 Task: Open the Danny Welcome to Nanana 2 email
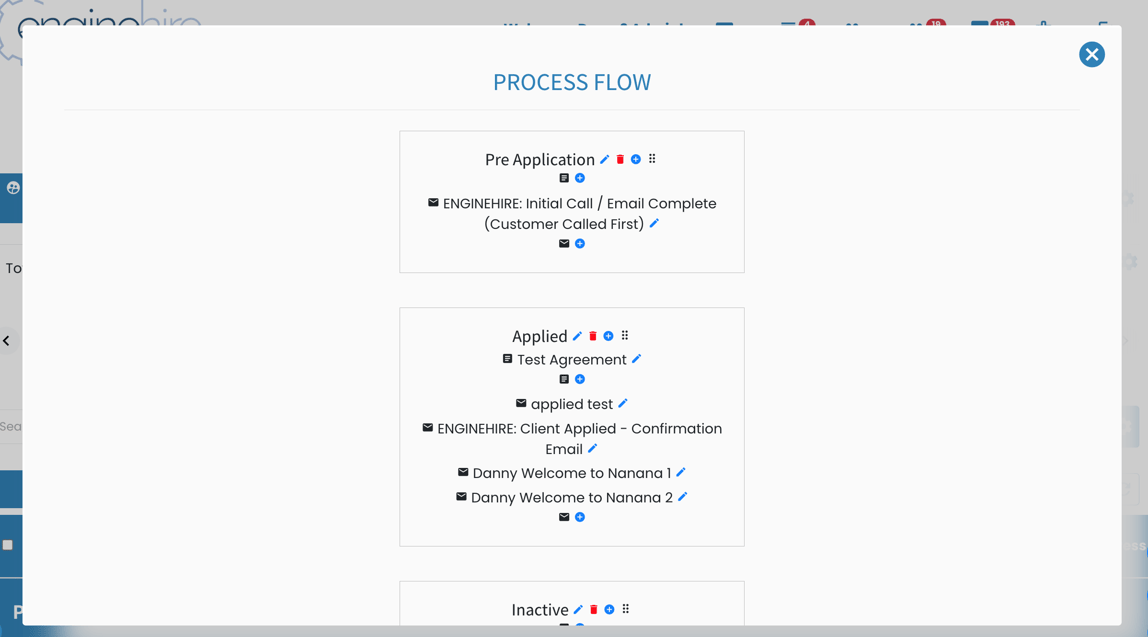[x=571, y=498]
